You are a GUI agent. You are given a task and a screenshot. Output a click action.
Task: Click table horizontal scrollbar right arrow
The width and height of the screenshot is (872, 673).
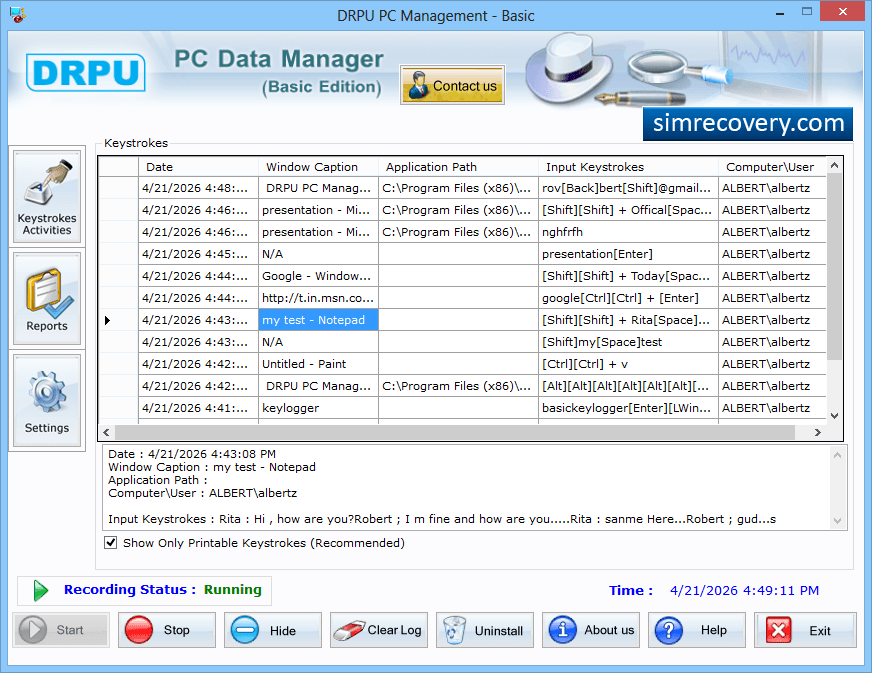(x=818, y=432)
